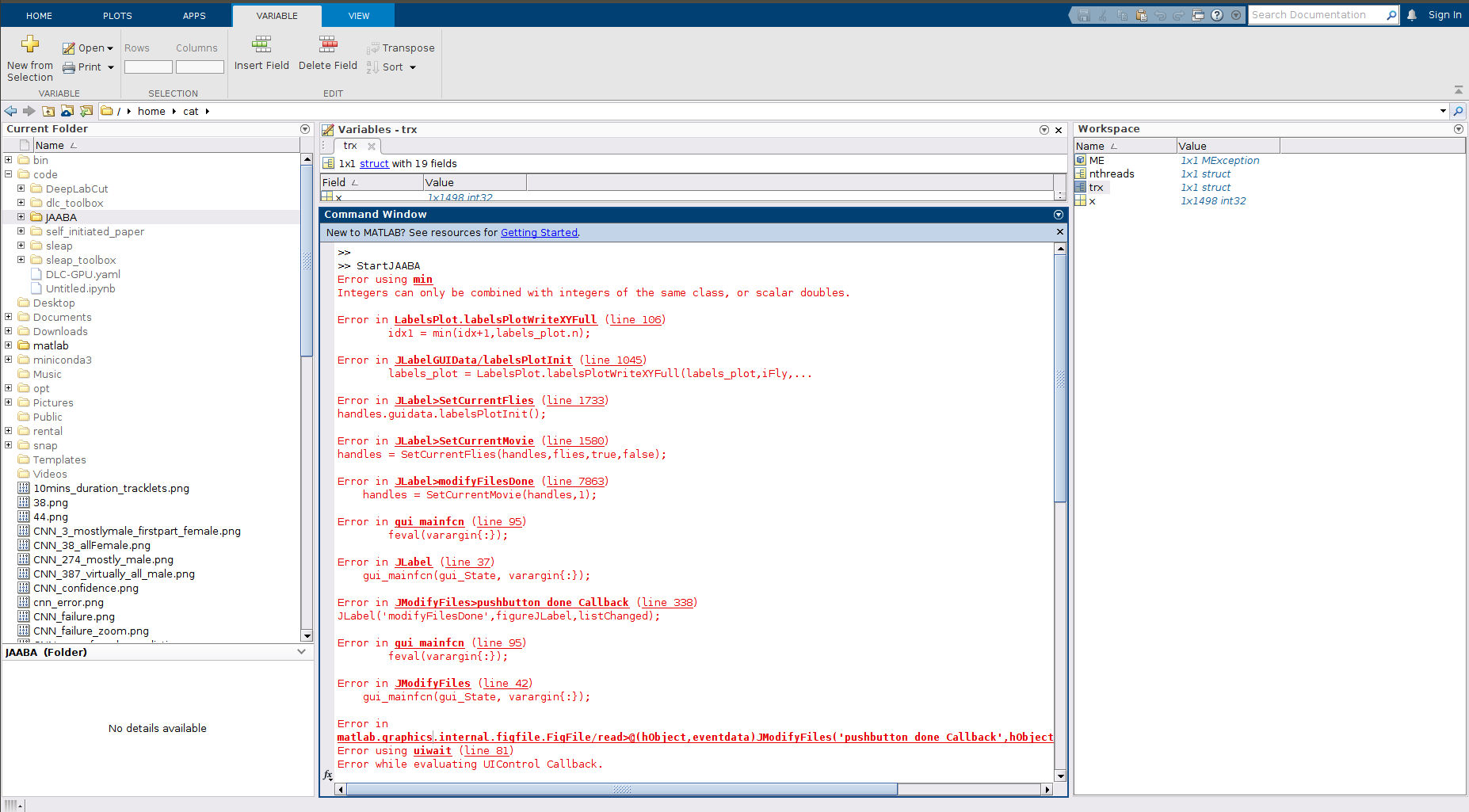Viewport: 1469px width, 812px height.
Task: Select the New from Selection icon
Action: pyautogui.click(x=29, y=44)
